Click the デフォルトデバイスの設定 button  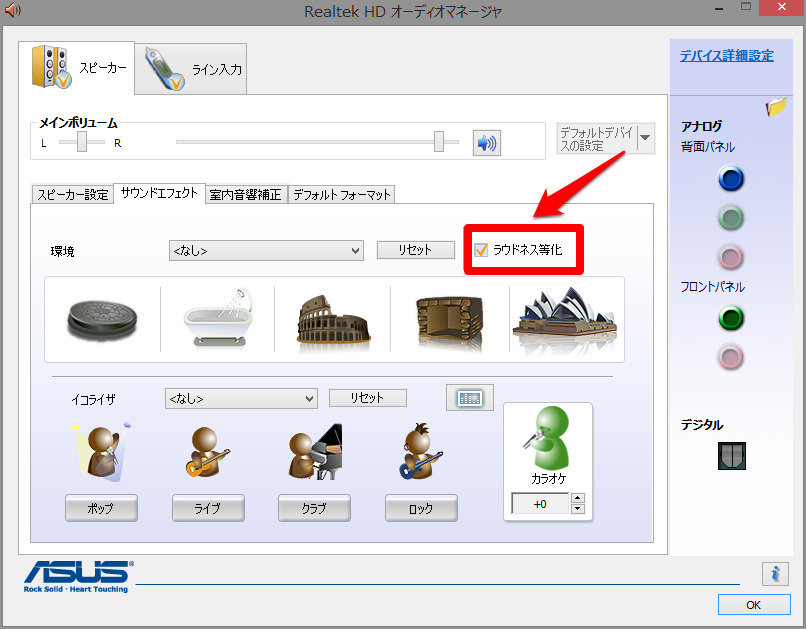(x=597, y=139)
